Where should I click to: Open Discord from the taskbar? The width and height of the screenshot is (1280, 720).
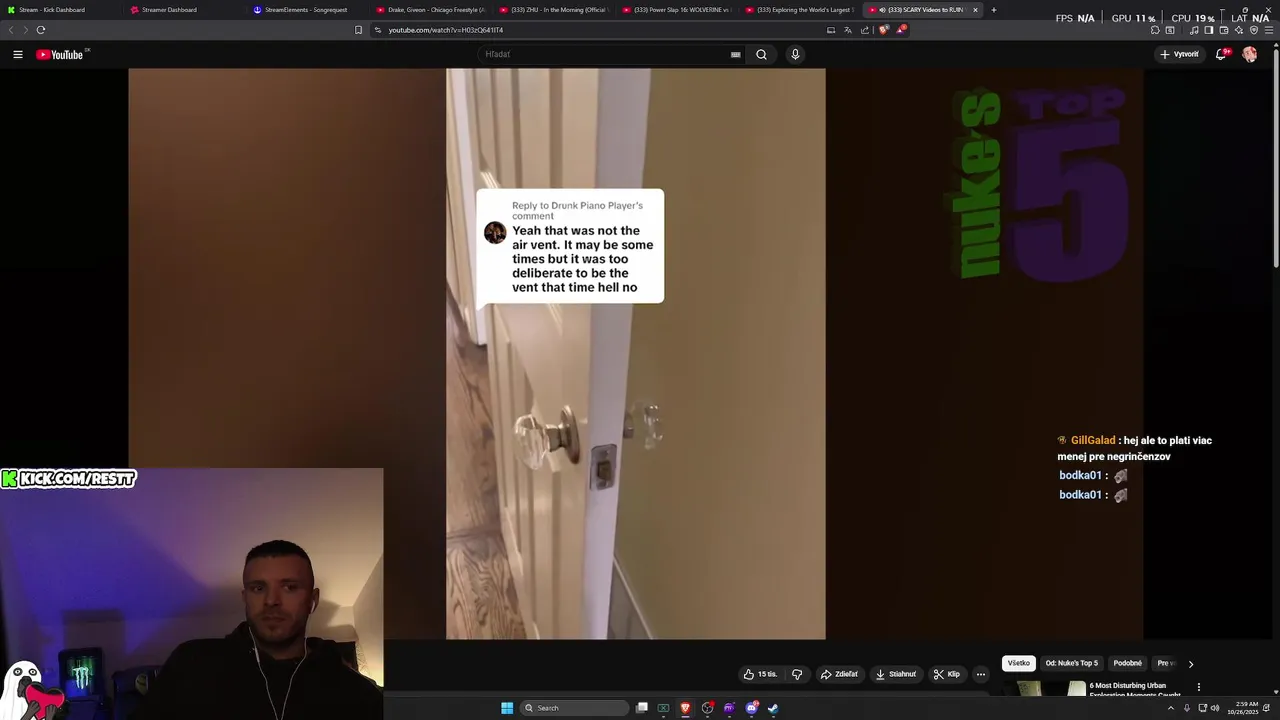pos(752,708)
